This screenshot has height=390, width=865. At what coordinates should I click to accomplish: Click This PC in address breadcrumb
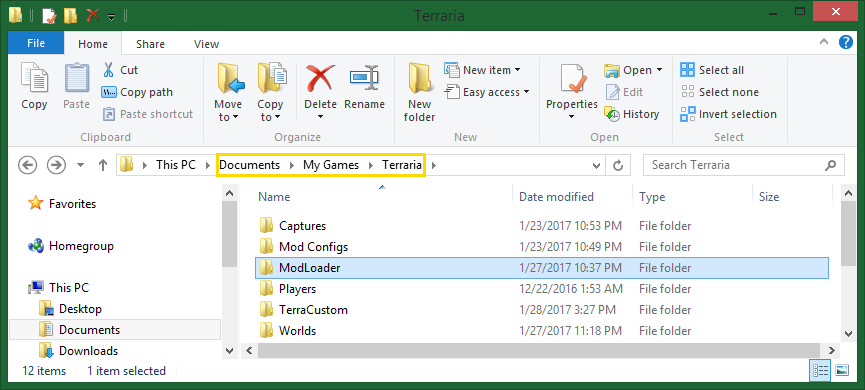pos(176,165)
